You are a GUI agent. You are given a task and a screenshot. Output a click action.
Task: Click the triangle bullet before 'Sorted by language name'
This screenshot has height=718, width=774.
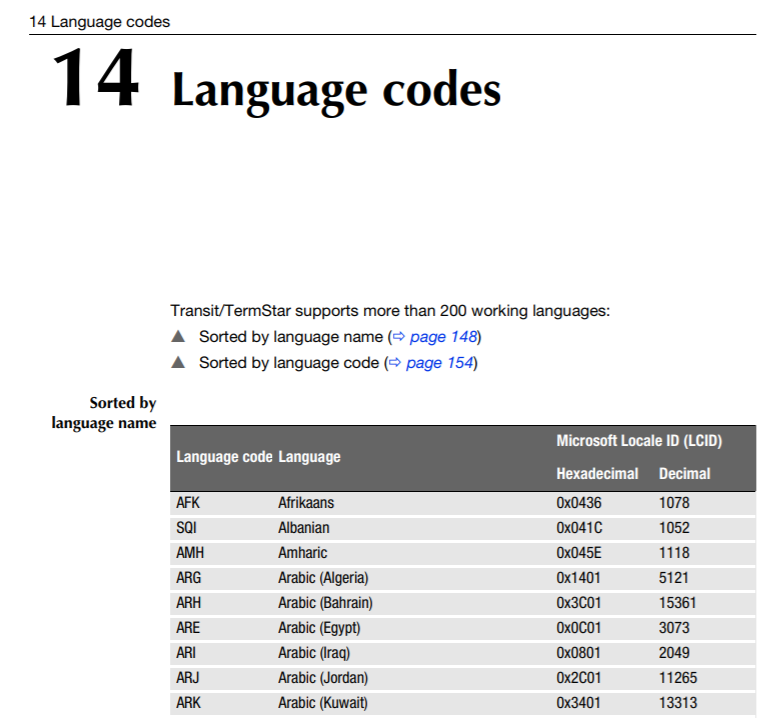point(178,337)
